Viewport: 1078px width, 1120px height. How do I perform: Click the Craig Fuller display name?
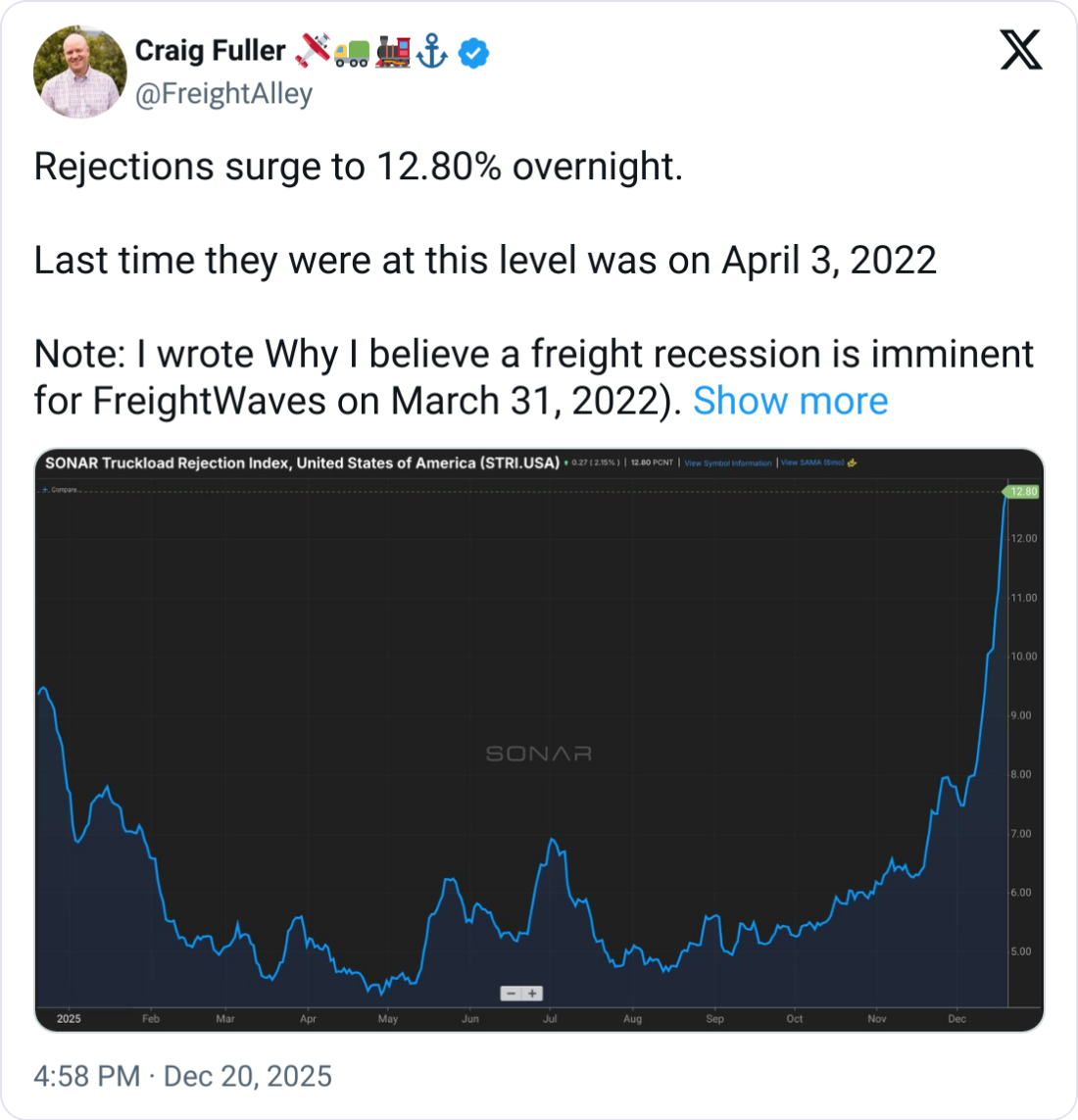[210, 51]
